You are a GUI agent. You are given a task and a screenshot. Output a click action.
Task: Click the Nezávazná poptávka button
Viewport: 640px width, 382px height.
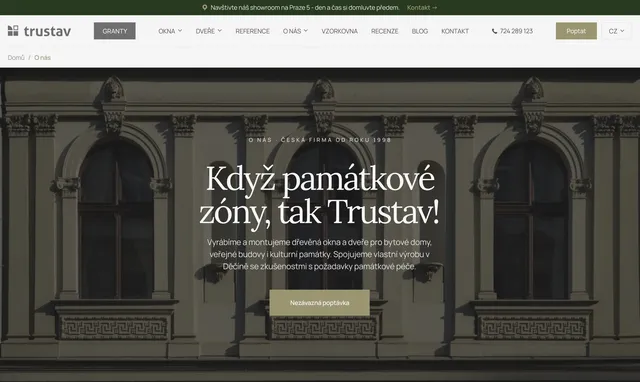pos(319,303)
